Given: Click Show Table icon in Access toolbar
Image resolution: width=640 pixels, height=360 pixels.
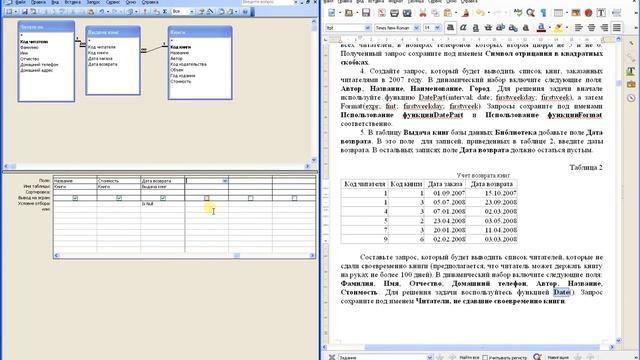Looking at the screenshot, I should coord(156,12).
